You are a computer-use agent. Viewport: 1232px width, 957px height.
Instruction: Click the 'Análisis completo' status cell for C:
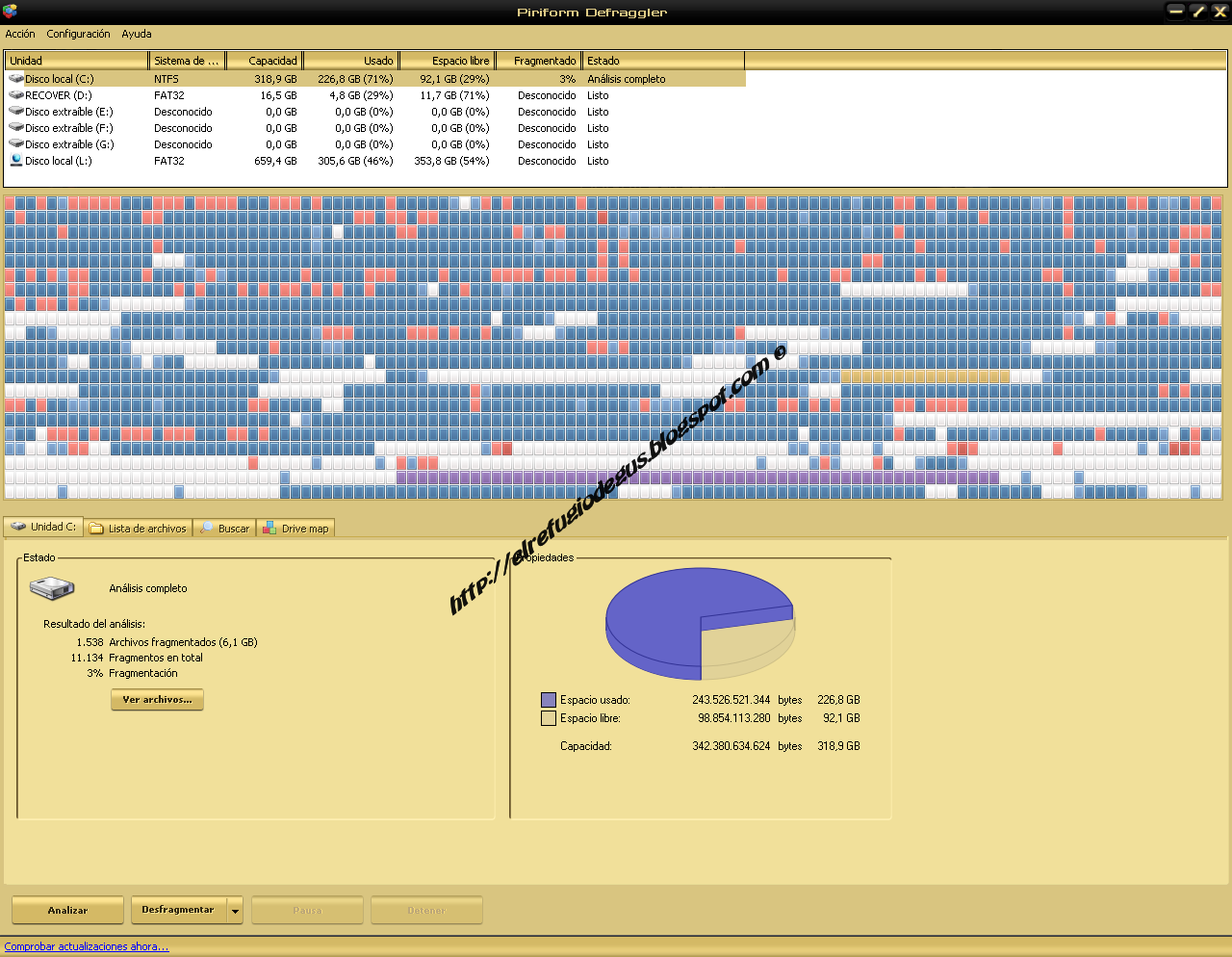tap(627, 79)
